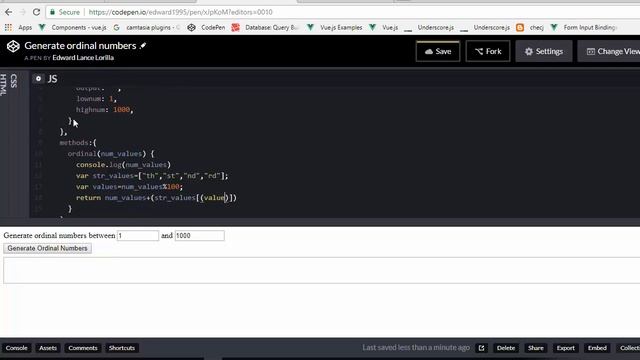Open Change View menu
This screenshot has width=640, height=360.
tap(609, 51)
